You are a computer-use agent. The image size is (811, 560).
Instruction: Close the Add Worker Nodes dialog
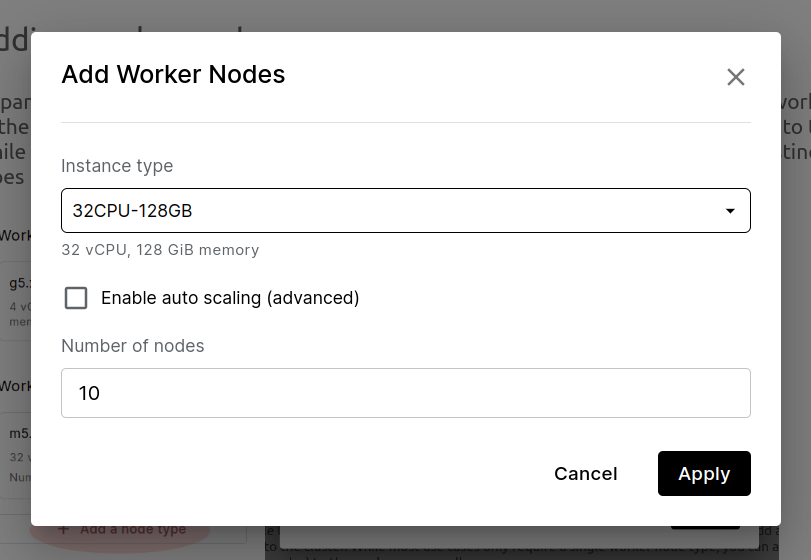[735, 77]
